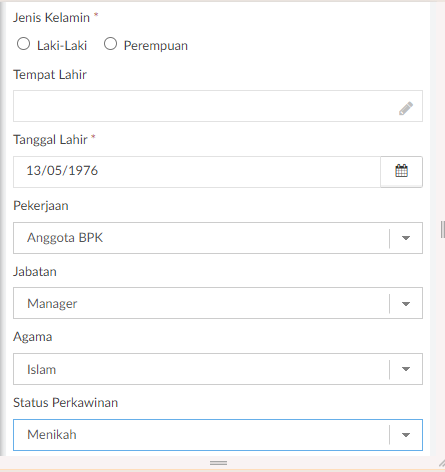
Task: Click the horizontal resize handle at the bottom
Action: [x=218, y=463]
